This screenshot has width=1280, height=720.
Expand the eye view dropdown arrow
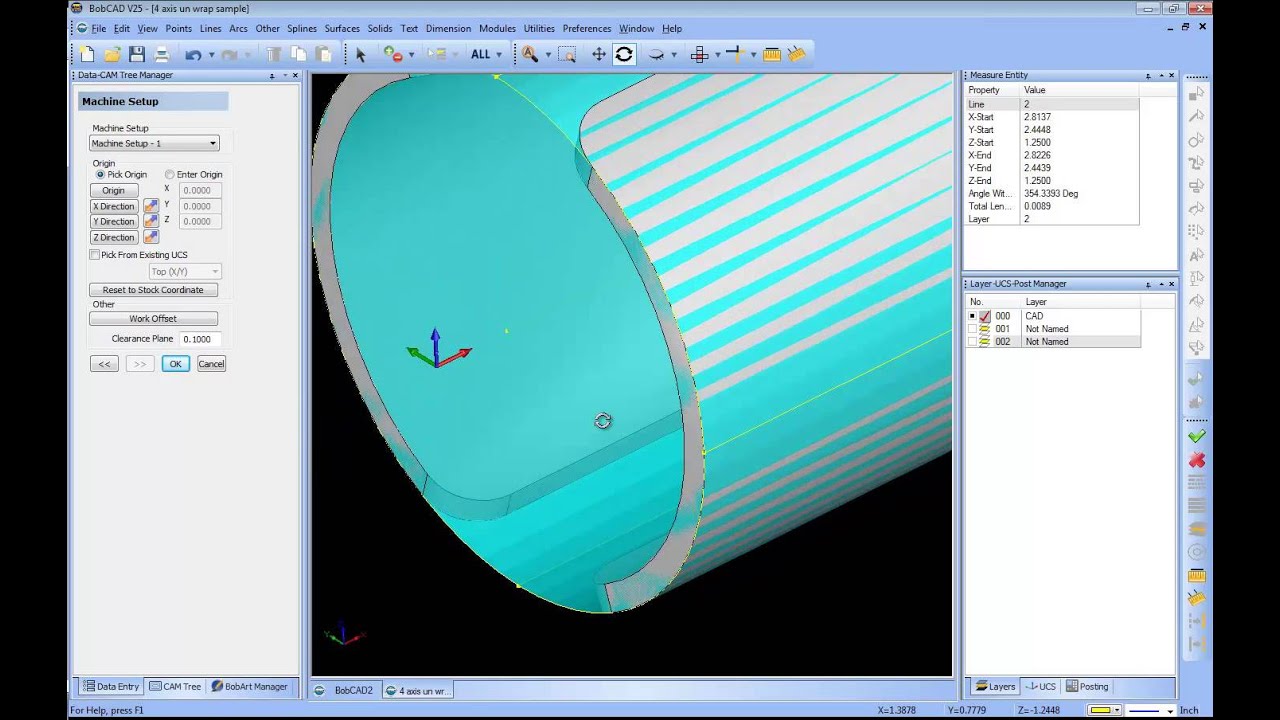(x=674, y=55)
